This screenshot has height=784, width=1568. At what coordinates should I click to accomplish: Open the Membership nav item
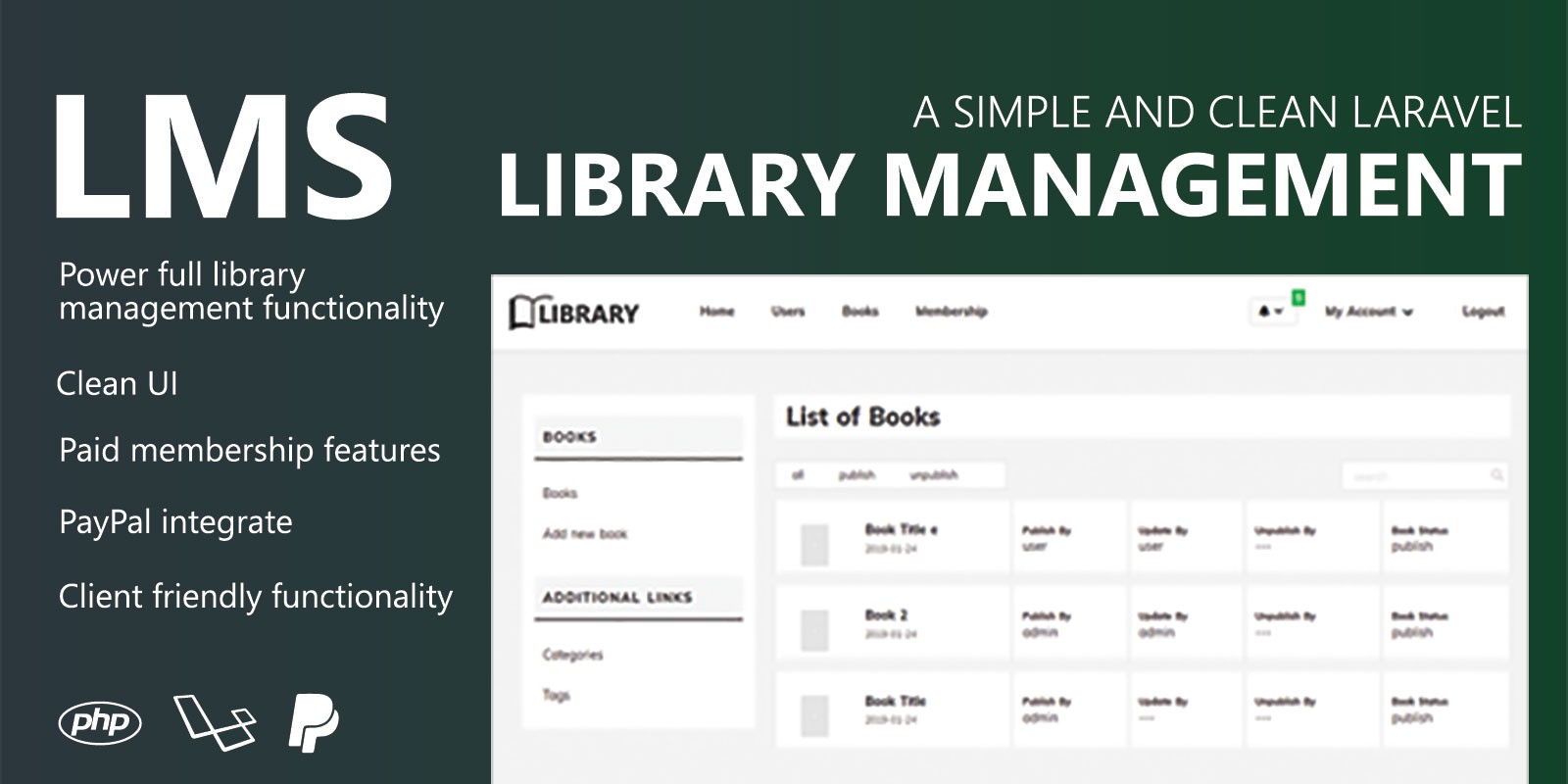(x=951, y=312)
